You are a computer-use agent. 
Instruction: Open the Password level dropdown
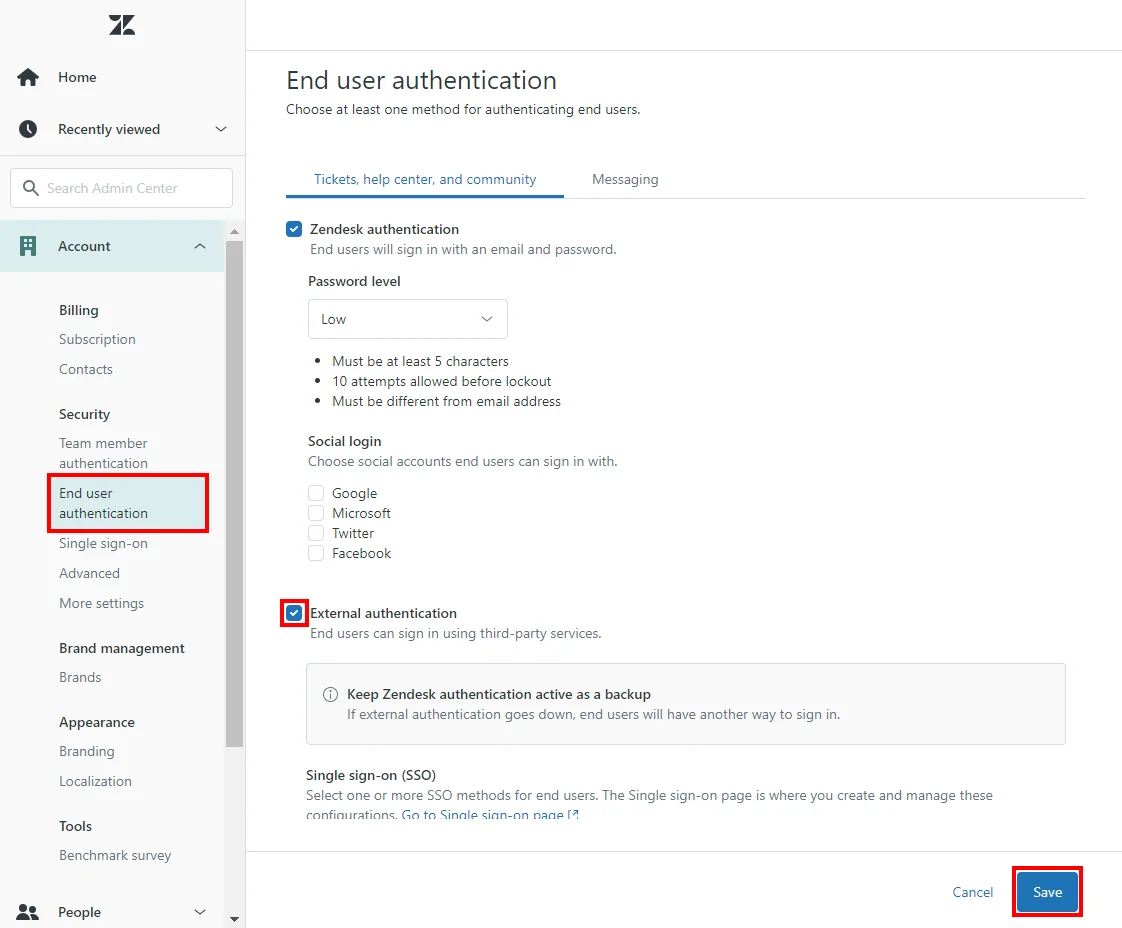[x=407, y=318]
